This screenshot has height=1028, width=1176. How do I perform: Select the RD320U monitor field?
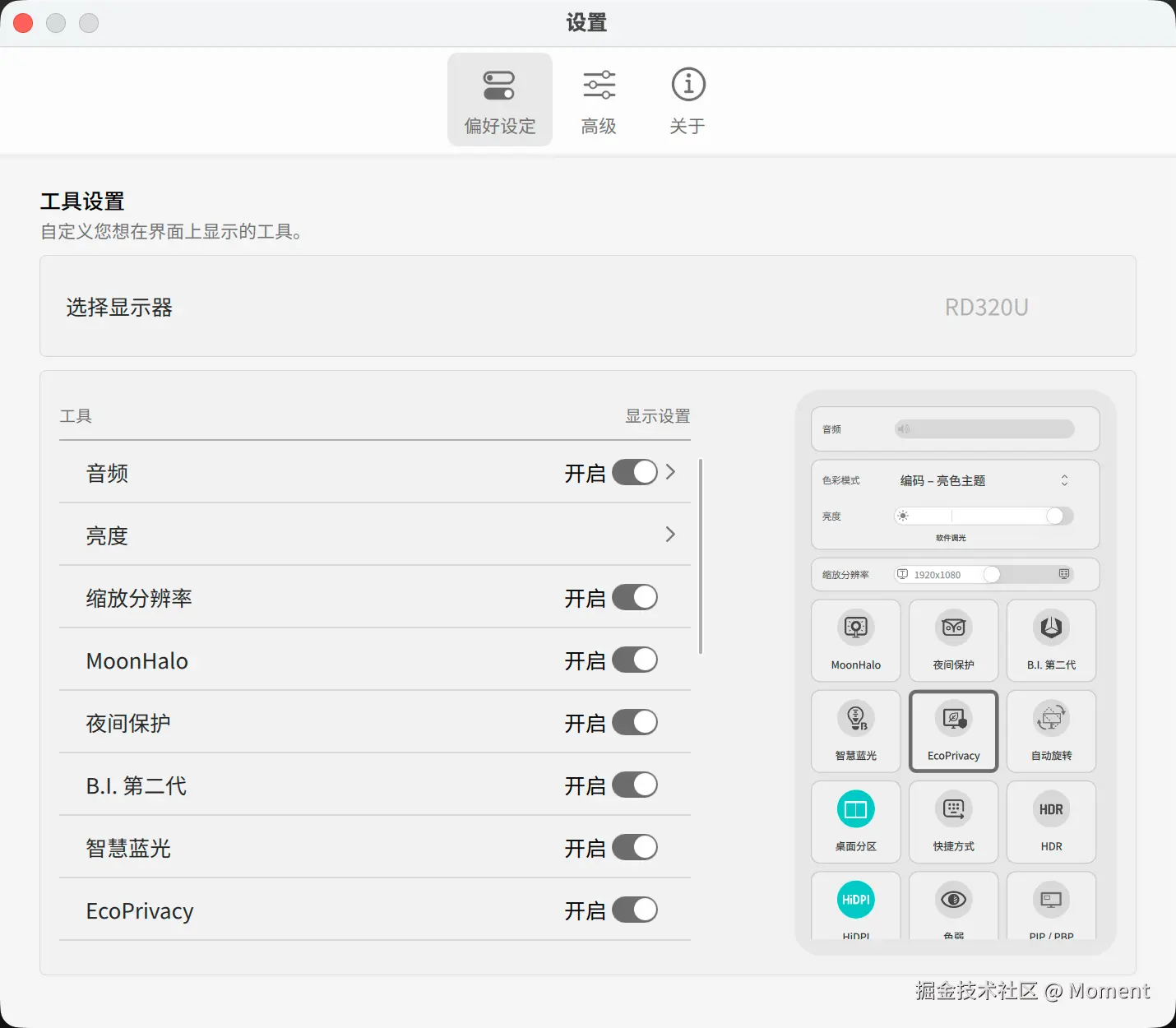[986, 307]
